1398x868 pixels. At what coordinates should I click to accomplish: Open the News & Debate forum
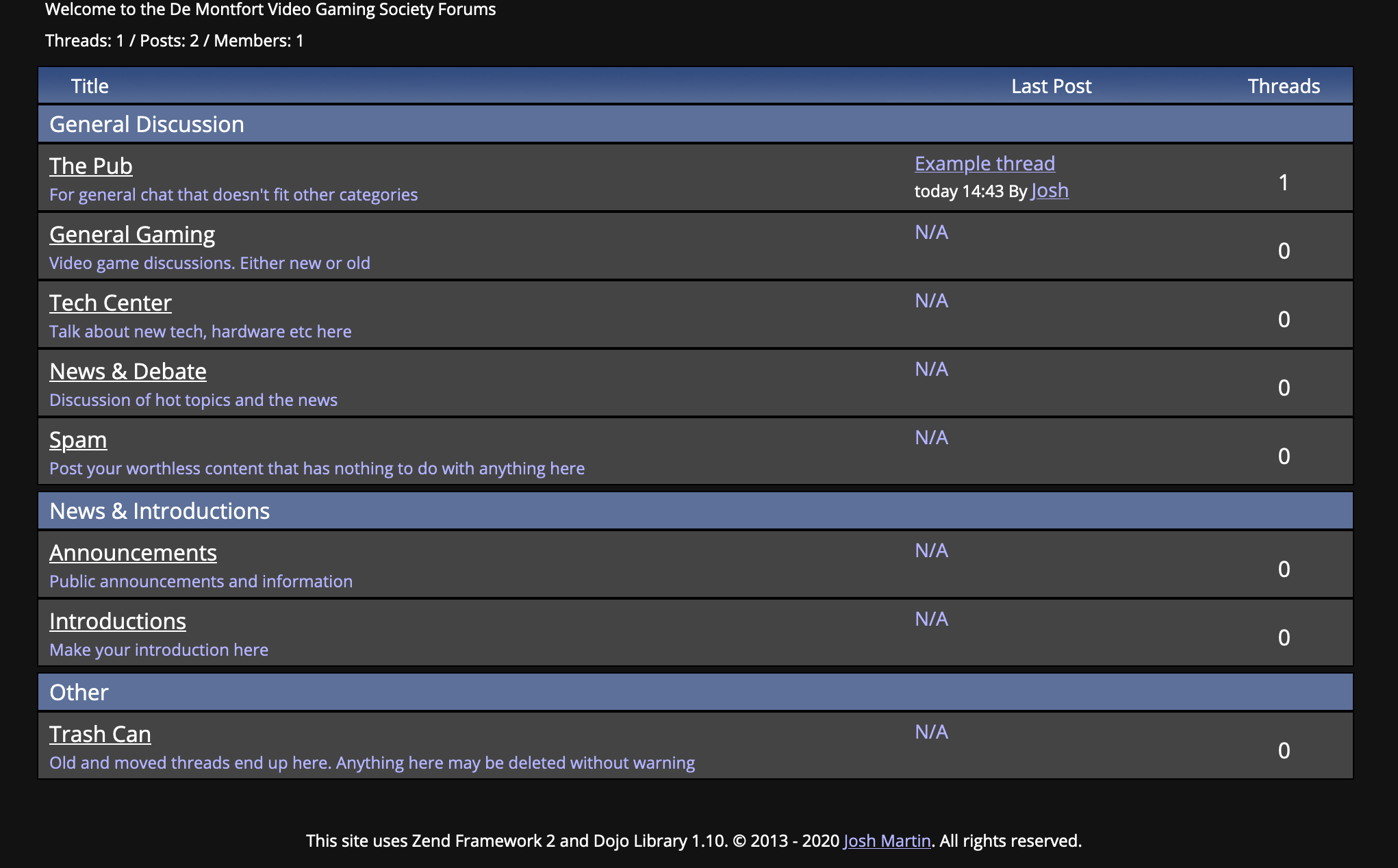tap(127, 371)
